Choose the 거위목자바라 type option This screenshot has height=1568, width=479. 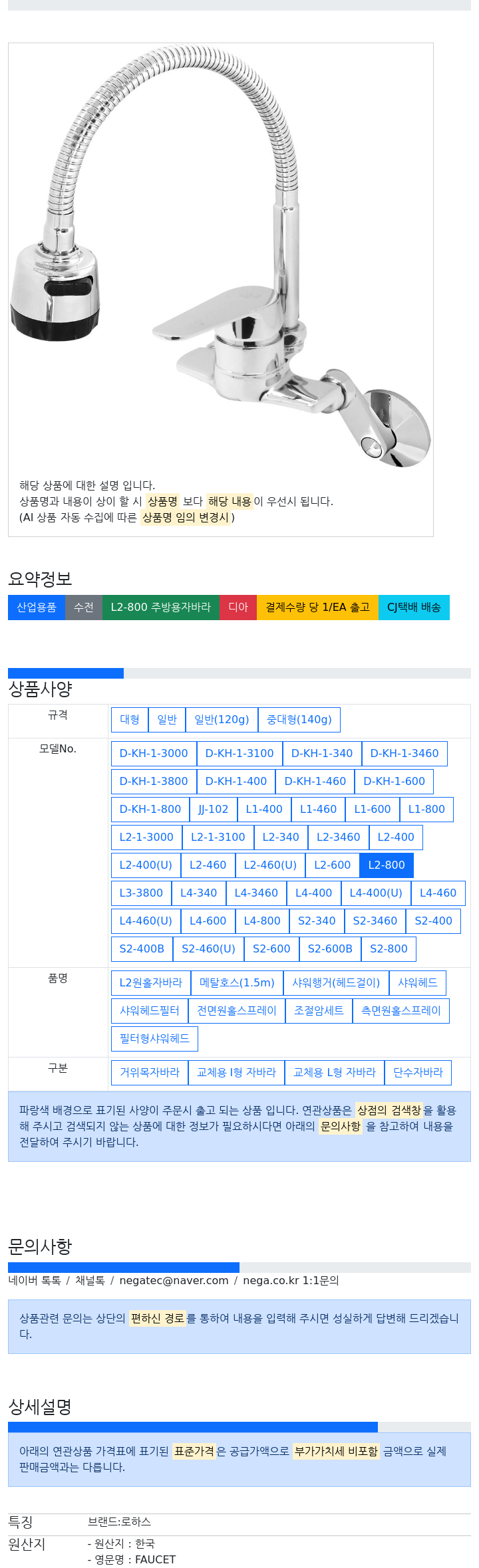150,1073
